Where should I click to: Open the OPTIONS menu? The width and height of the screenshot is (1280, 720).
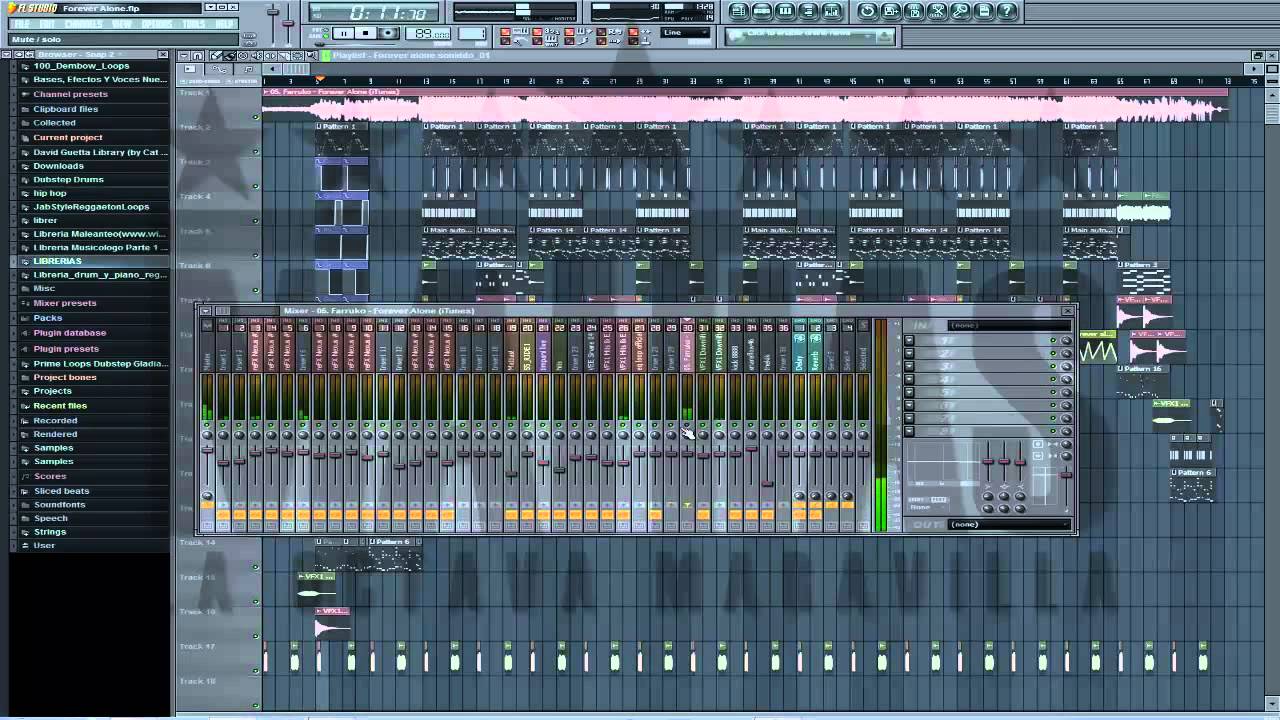tap(157, 24)
